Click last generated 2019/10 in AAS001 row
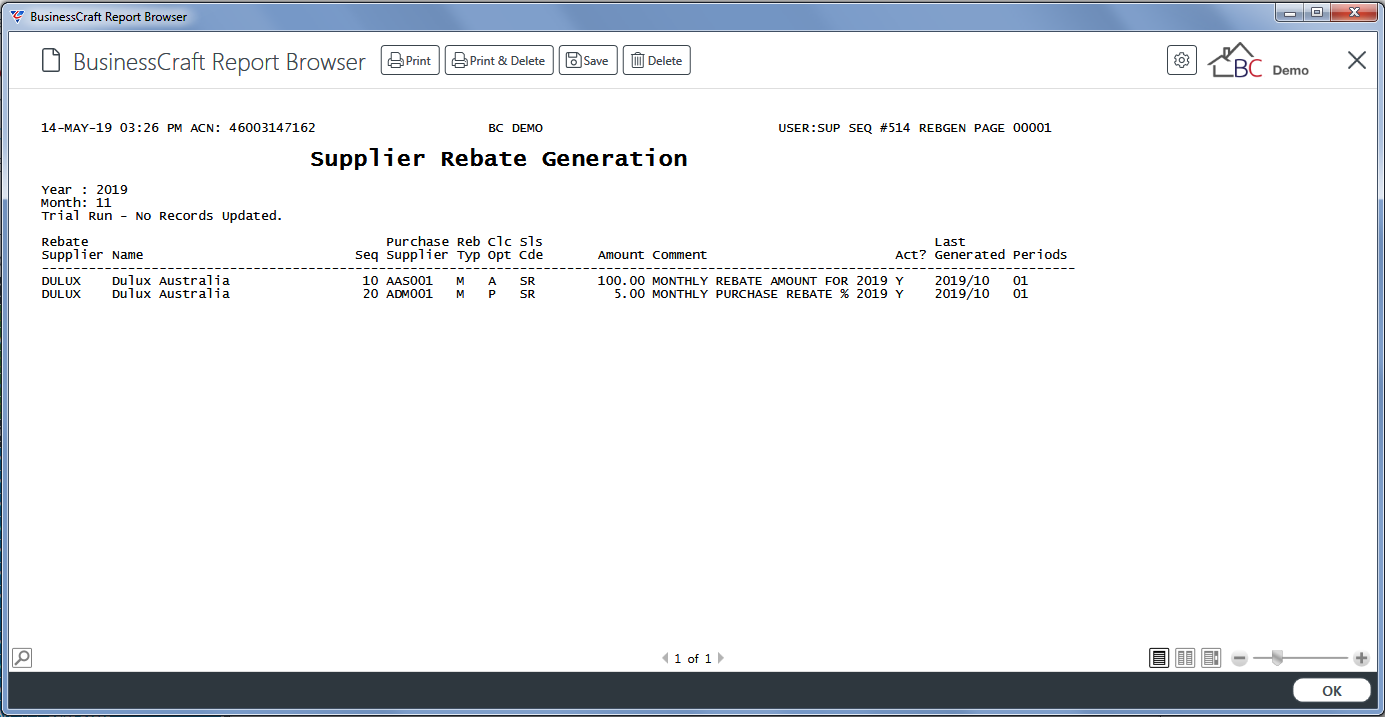Image resolution: width=1385 pixels, height=717 pixels. (x=962, y=281)
